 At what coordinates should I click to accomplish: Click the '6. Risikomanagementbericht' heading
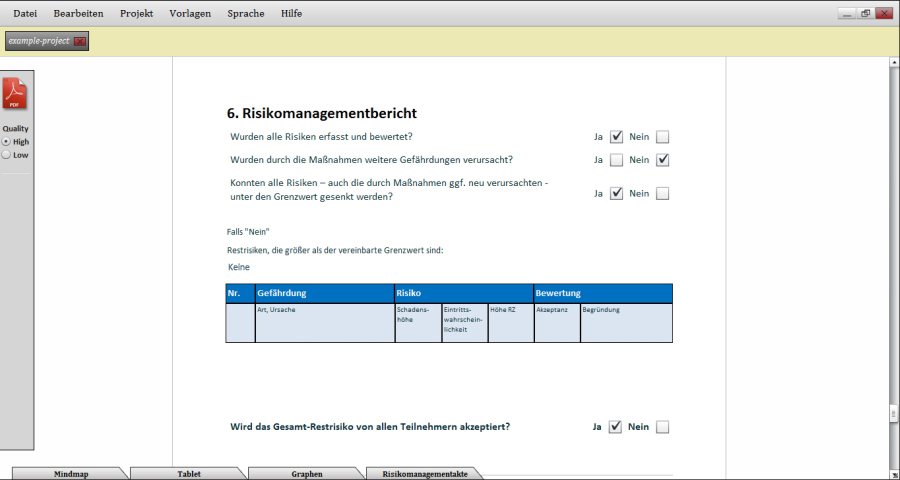[322, 113]
